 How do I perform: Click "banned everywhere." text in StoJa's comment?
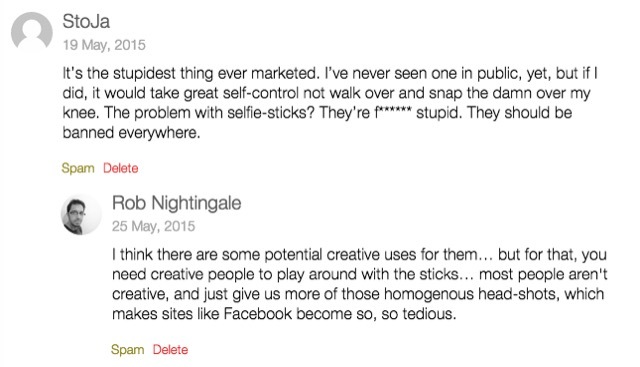pos(131,133)
